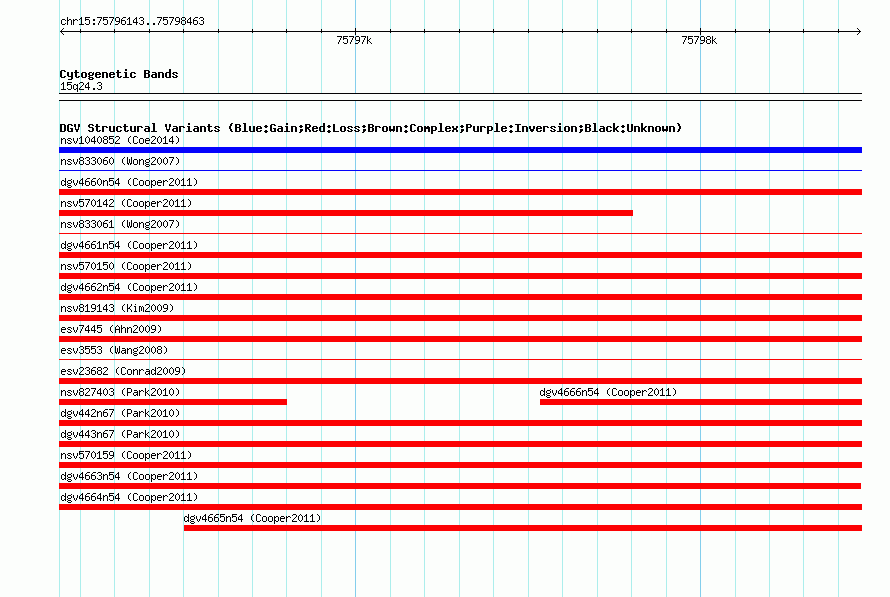The width and height of the screenshot is (890, 597).
Task: Select the dgv4663n54 (Cooper2011) label
Action: click(x=129, y=476)
